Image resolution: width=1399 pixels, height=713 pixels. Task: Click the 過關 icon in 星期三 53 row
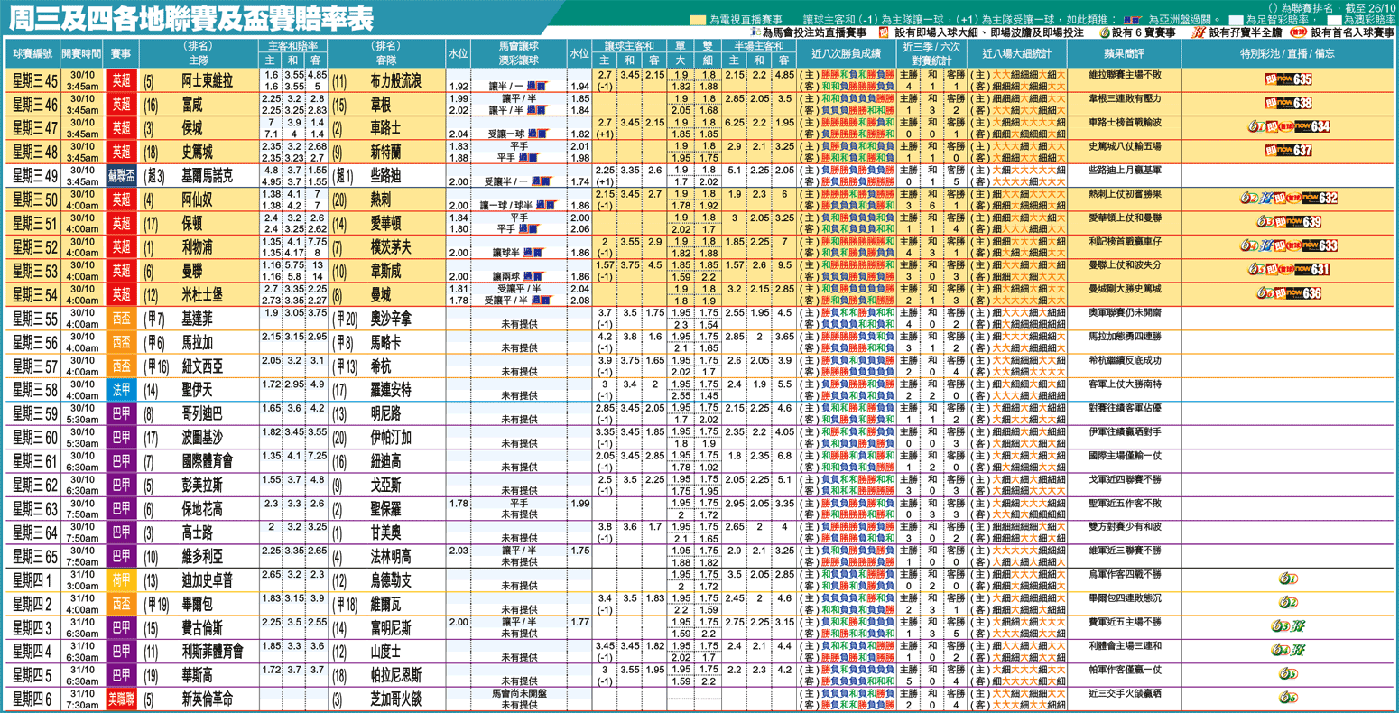[x=535, y=276]
